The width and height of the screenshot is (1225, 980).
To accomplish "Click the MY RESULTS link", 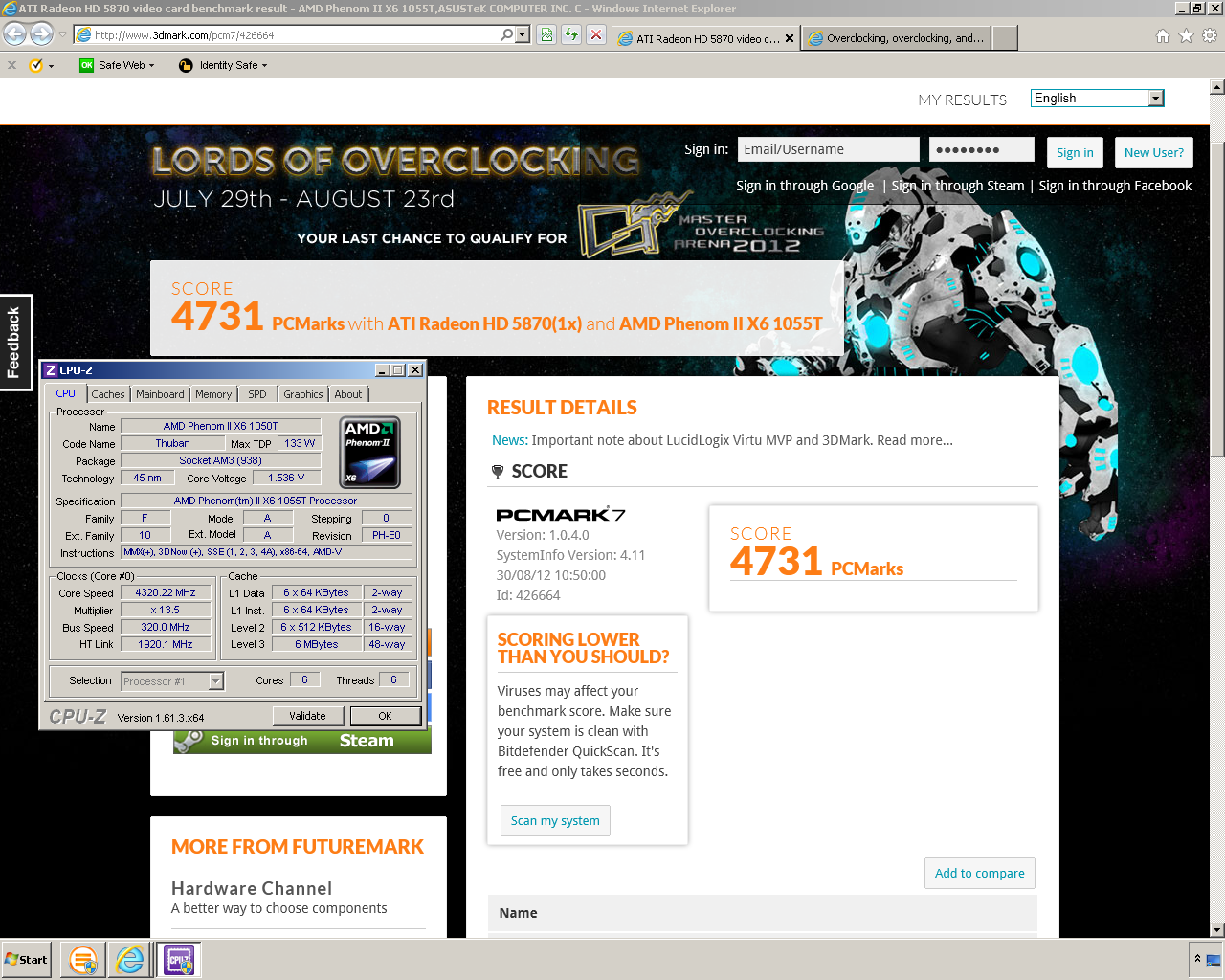I will coord(962,100).
